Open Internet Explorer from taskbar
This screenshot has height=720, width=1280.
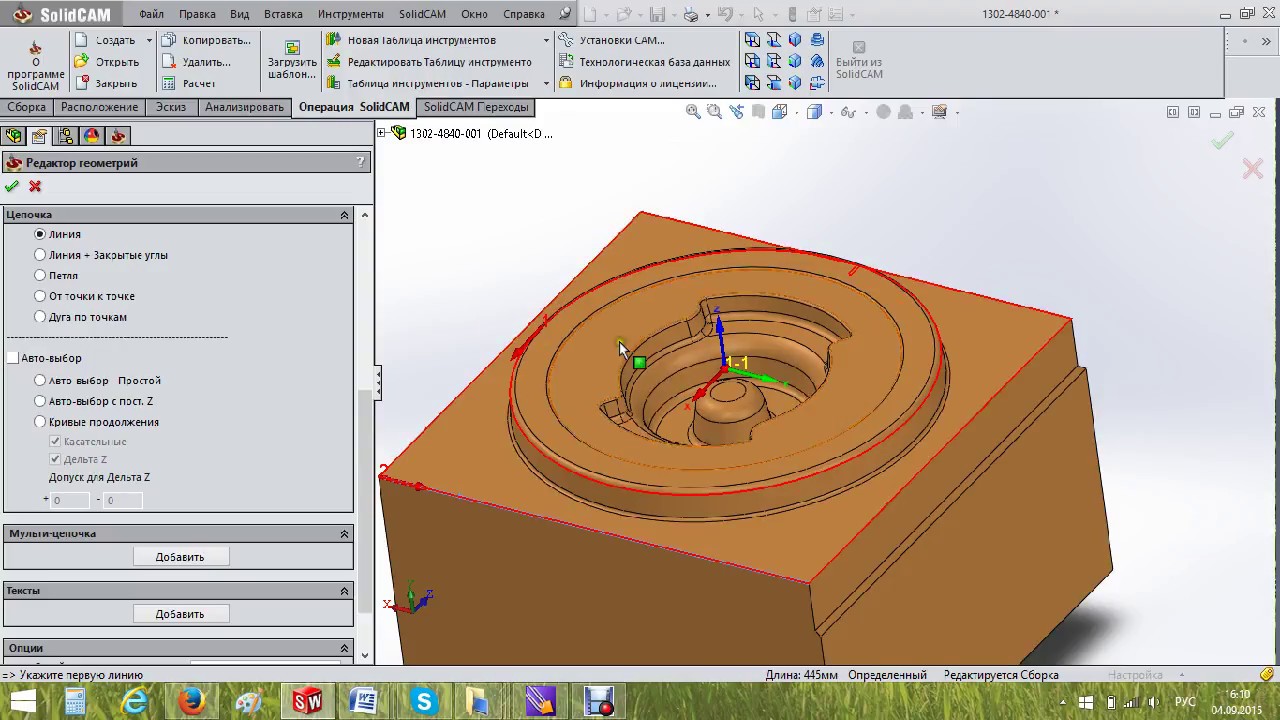(134, 702)
